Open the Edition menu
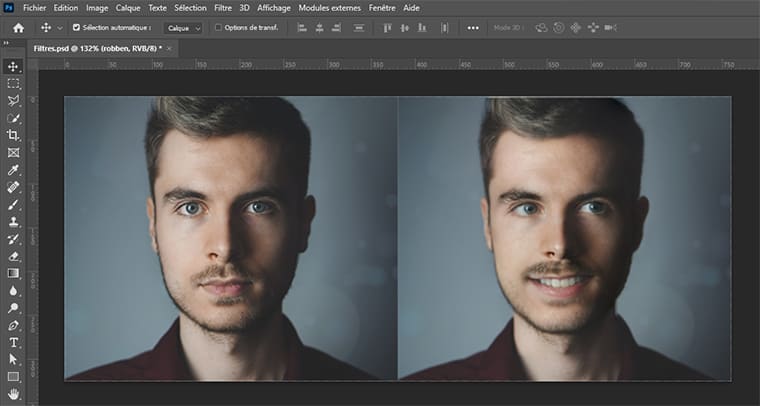 65,8
